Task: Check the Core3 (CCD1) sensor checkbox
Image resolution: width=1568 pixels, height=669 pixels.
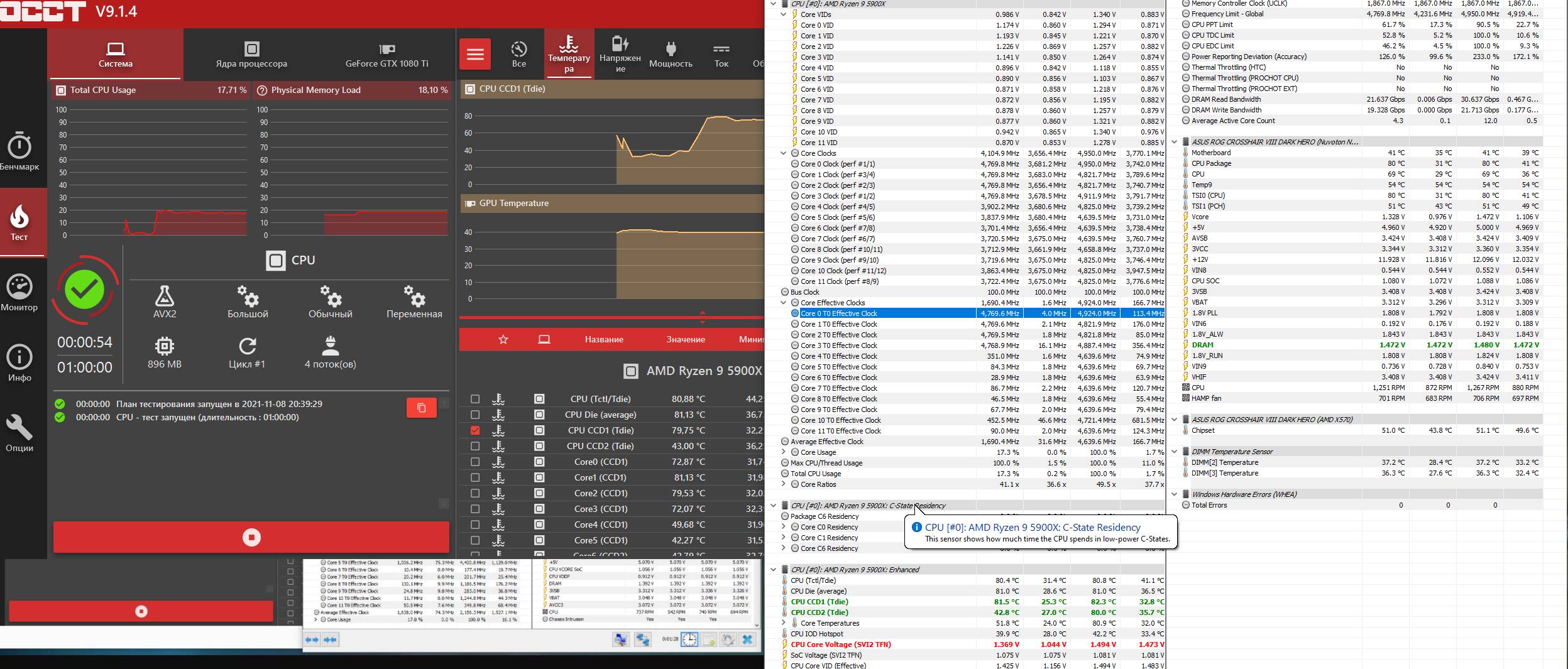Action: pos(475,509)
